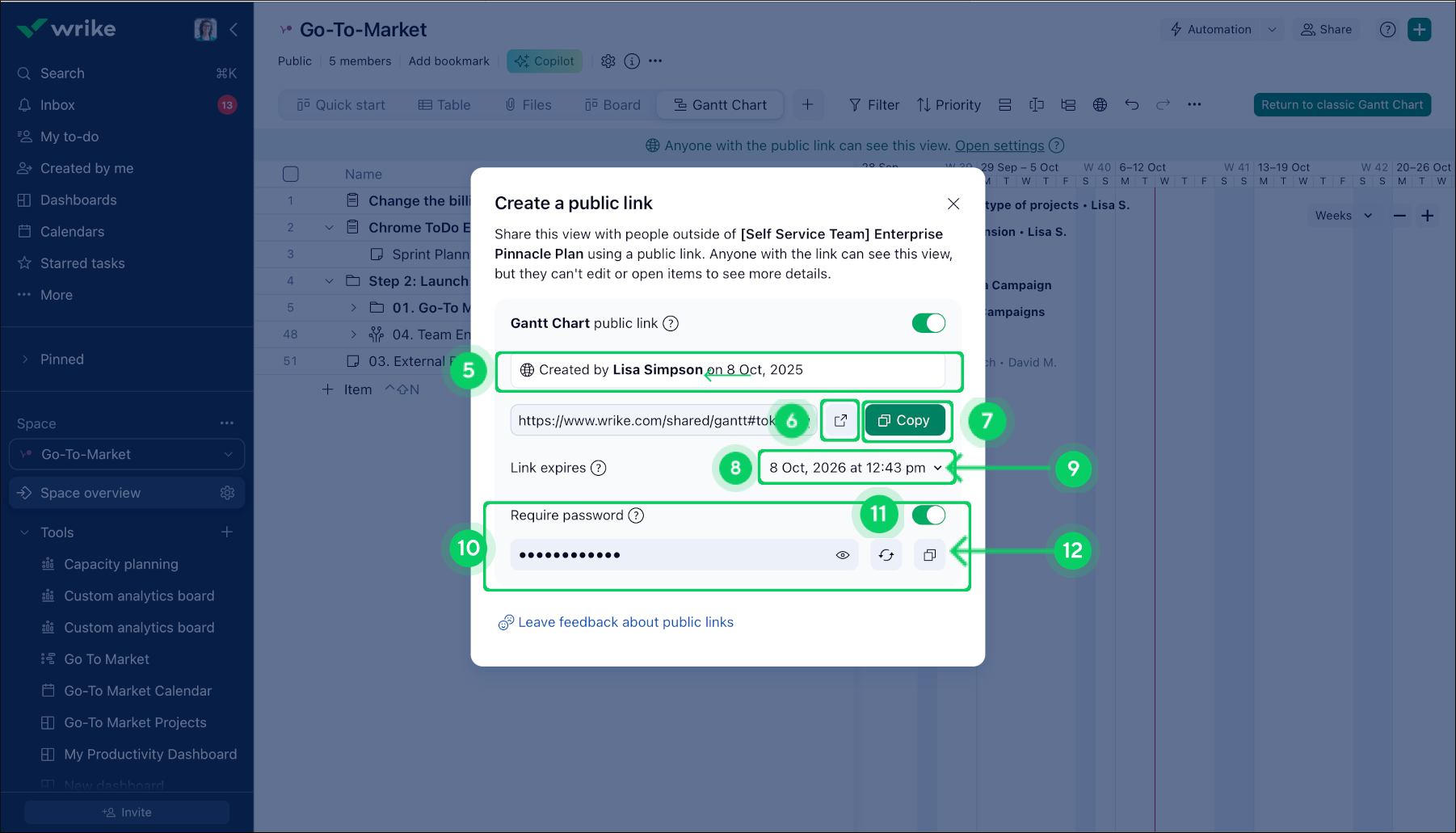1456x833 pixels.
Task: Switch to the Table tab
Action: [444, 105]
